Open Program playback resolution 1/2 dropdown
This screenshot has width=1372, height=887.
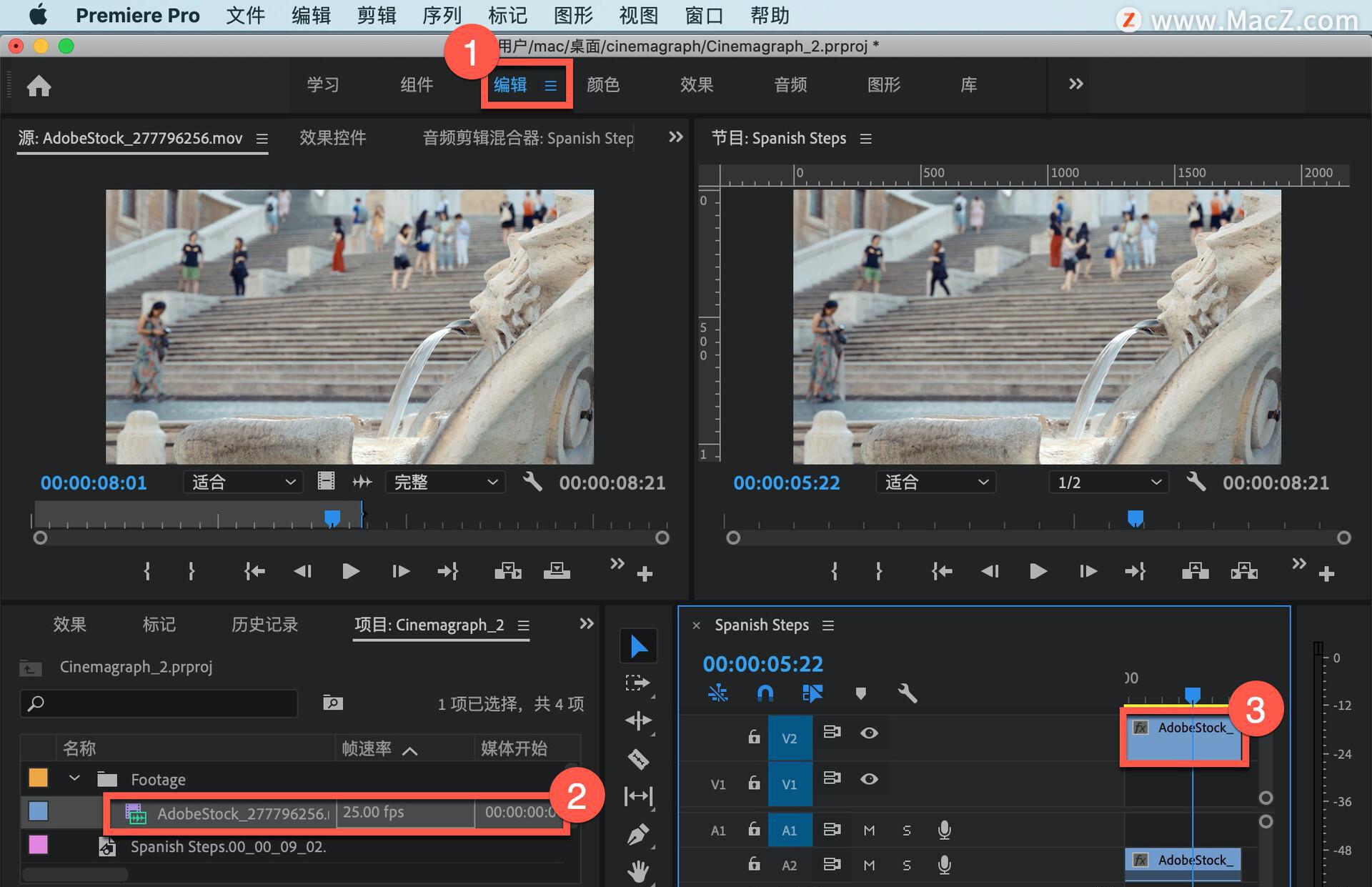tap(1108, 482)
